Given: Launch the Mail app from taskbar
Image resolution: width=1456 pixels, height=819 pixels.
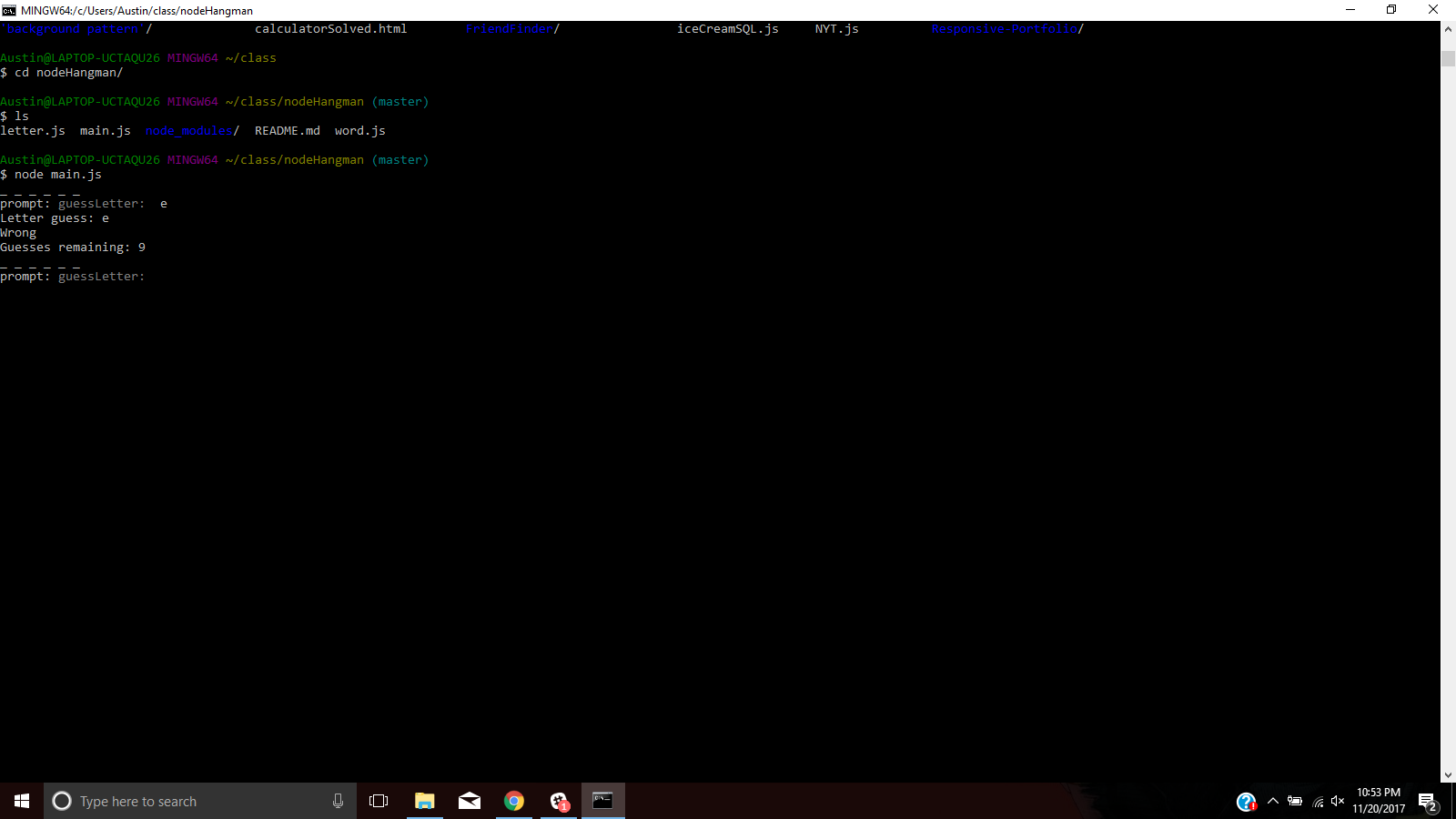Looking at the screenshot, I should coord(470,801).
